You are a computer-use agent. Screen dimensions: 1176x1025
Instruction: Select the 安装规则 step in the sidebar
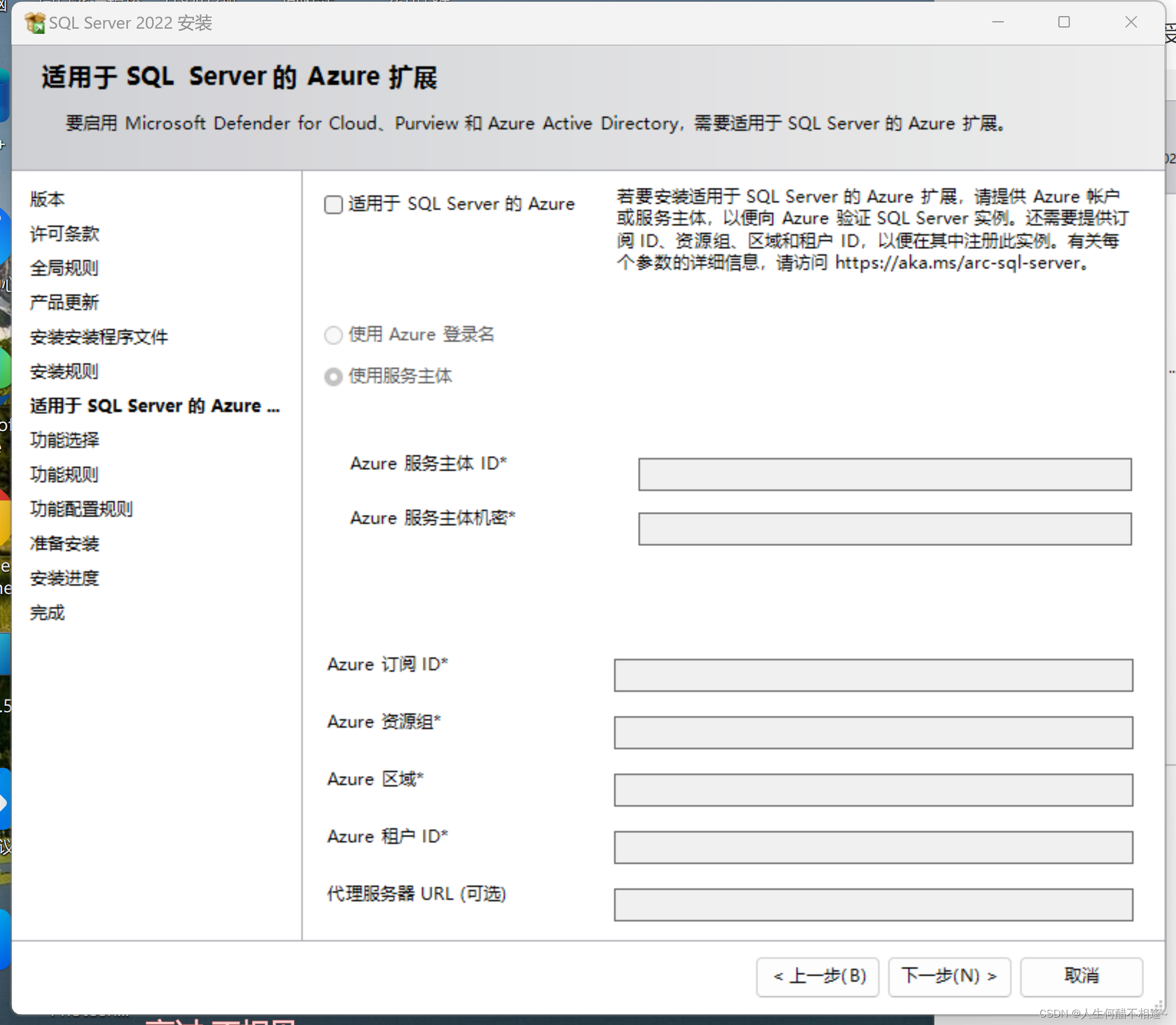click(x=64, y=371)
